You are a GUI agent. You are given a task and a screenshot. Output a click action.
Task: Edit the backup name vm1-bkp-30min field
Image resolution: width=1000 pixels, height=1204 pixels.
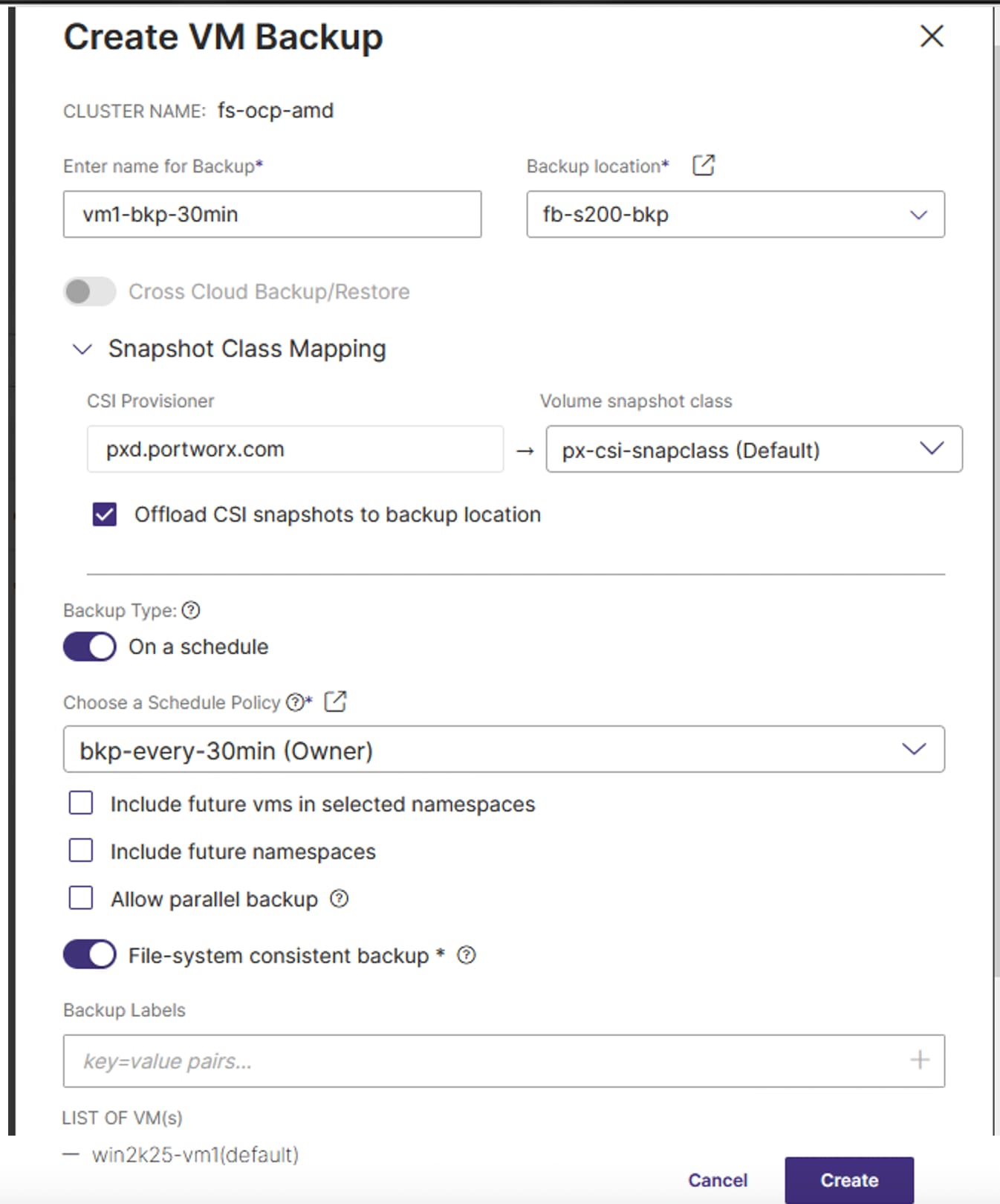coord(272,215)
